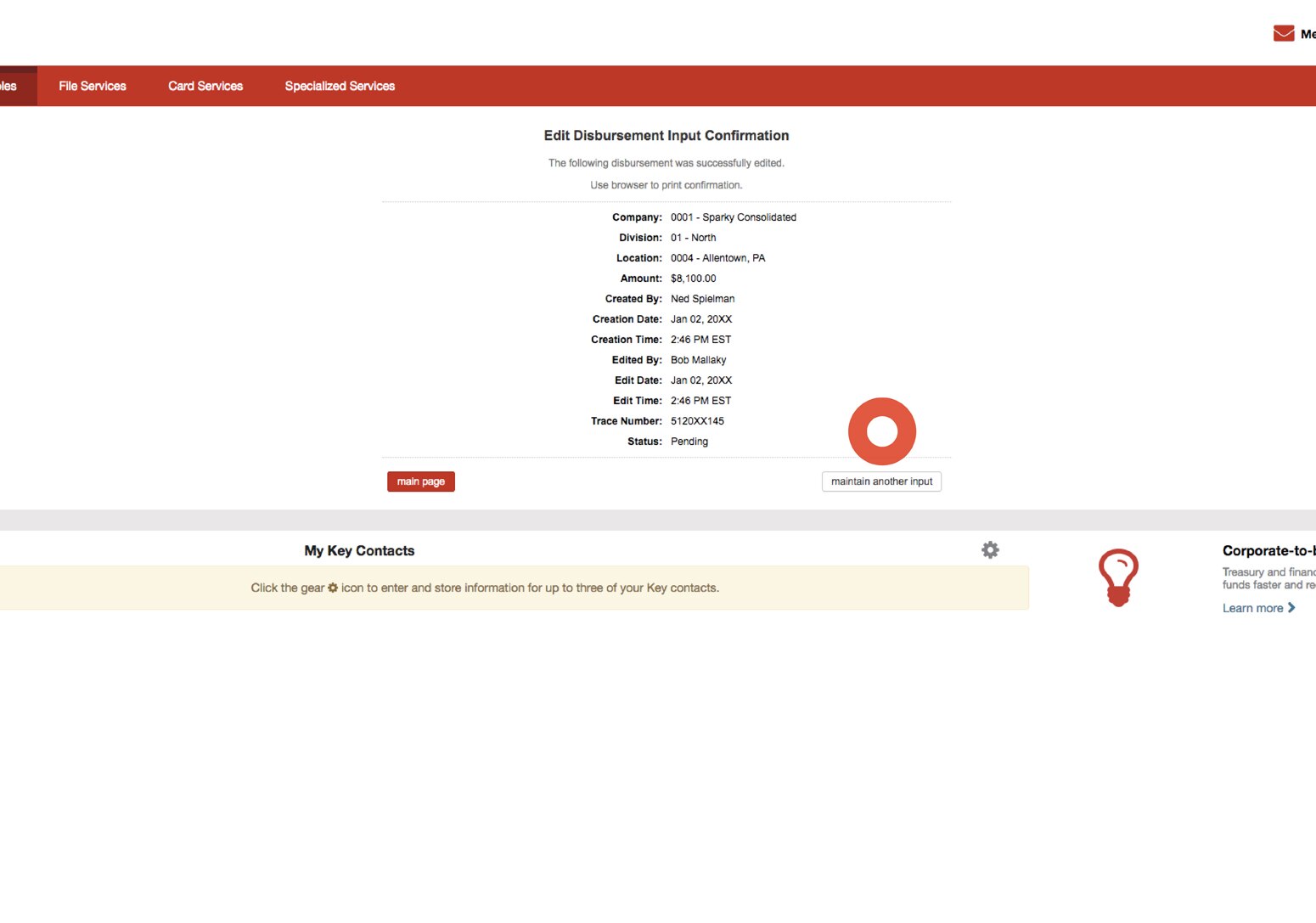Click the Trace Number value 5120XX145

tap(697, 420)
